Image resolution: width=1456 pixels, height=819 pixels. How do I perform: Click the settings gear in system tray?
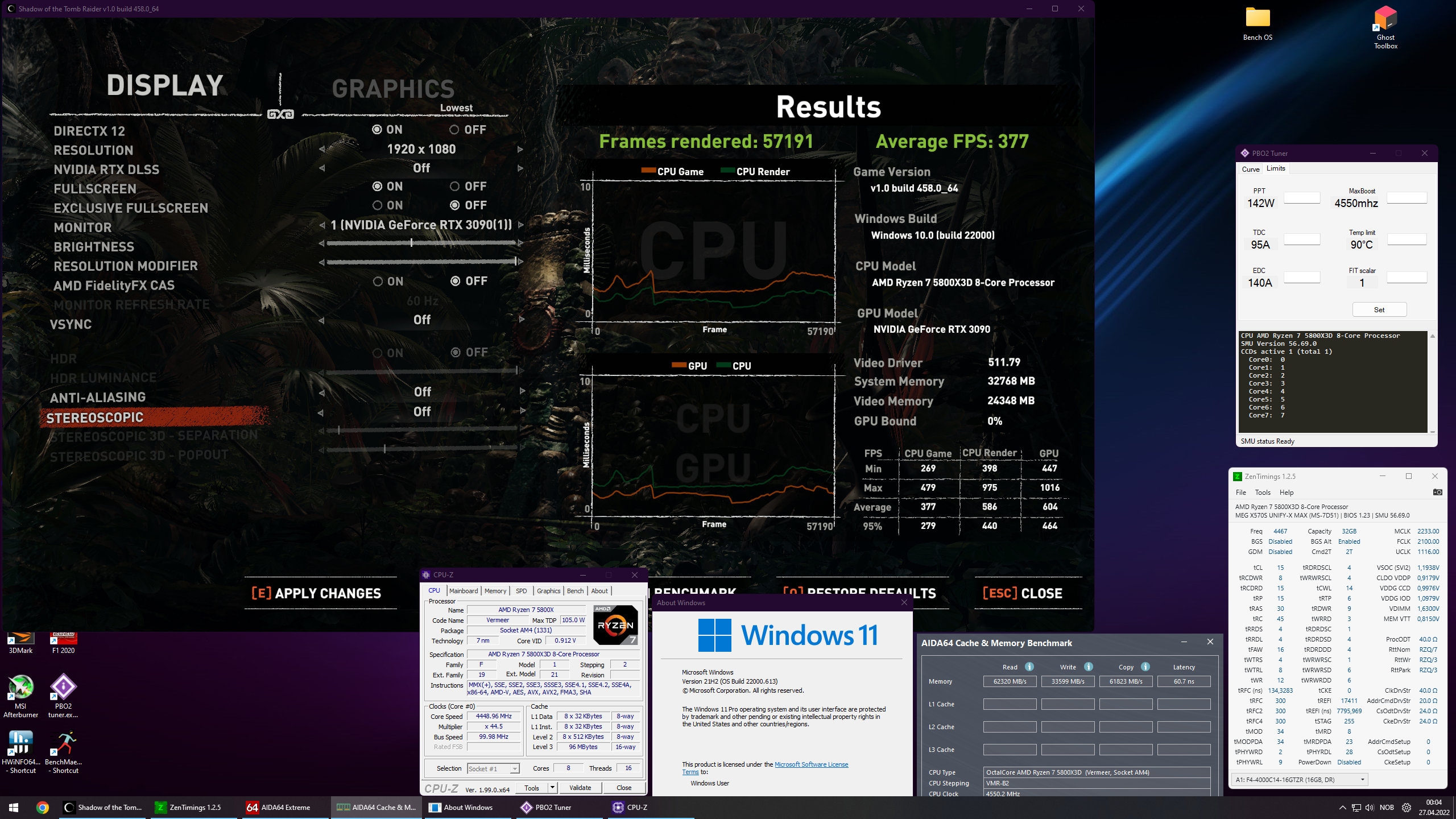[1407, 808]
